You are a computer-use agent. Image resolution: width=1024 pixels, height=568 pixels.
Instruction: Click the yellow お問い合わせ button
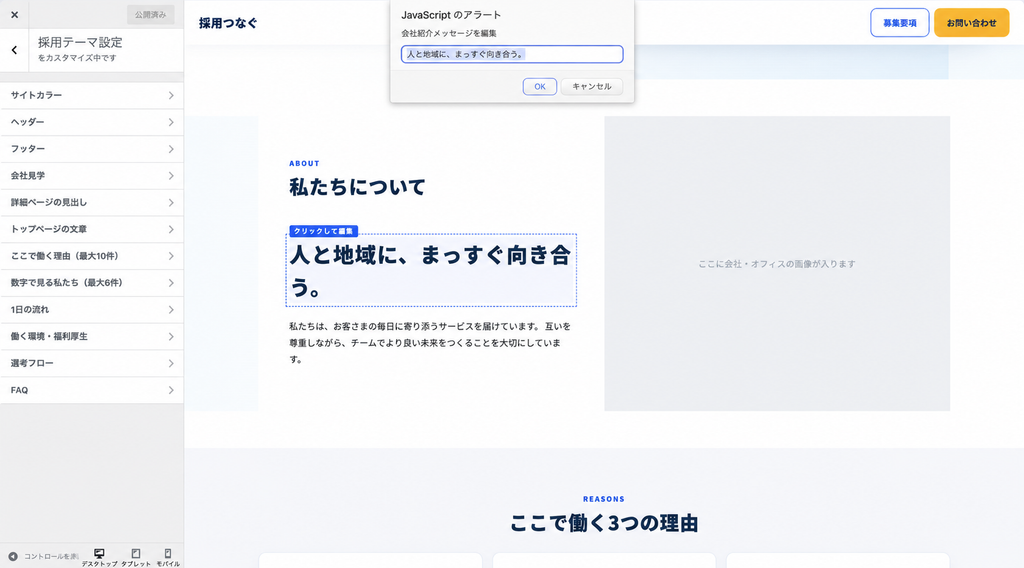971,23
